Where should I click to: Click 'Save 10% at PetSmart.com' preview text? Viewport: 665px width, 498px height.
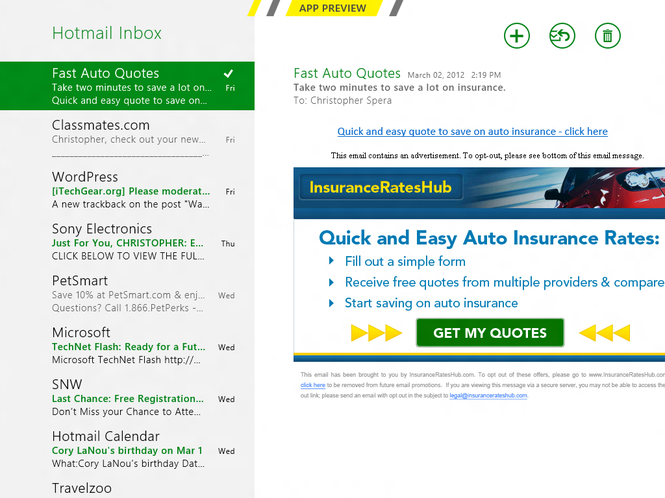(128, 295)
